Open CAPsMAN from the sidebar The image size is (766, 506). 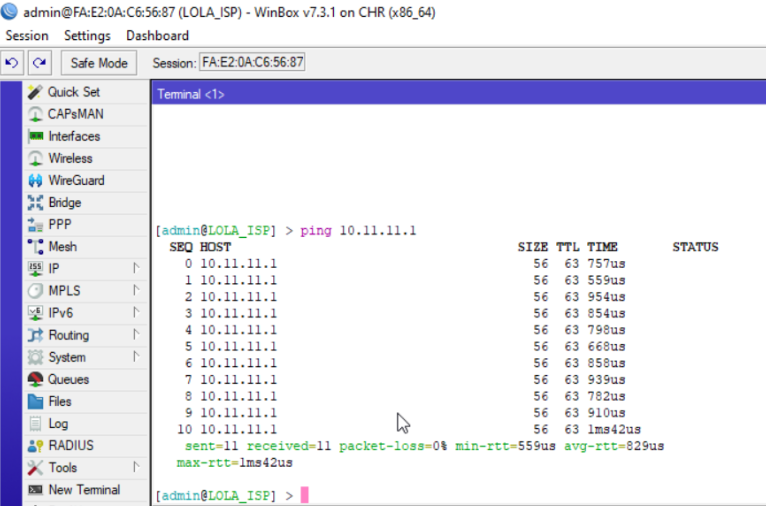click(36, 114)
